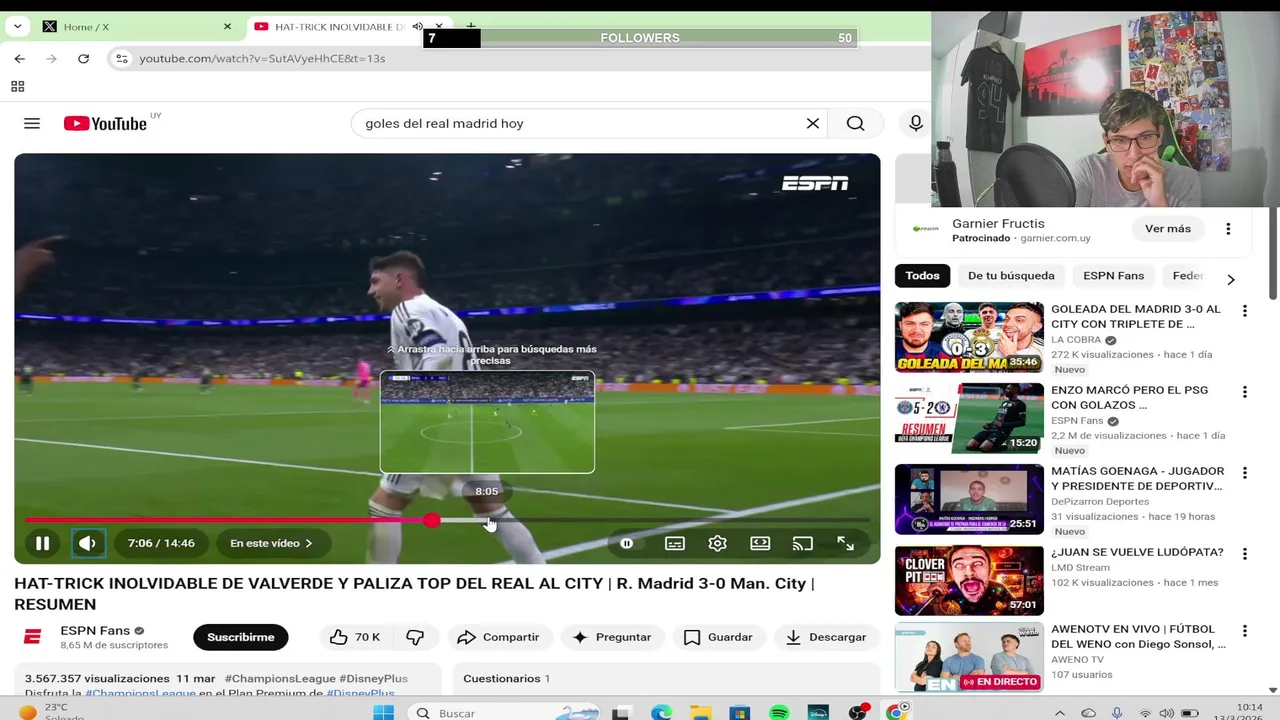Open Garnier Fructis ad options menu
The image size is (1280, 720).
pos(1228,229)
